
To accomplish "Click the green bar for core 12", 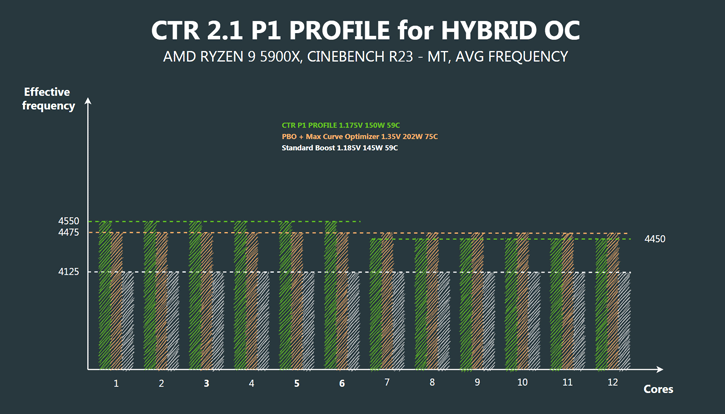I will tap(602, 304).
